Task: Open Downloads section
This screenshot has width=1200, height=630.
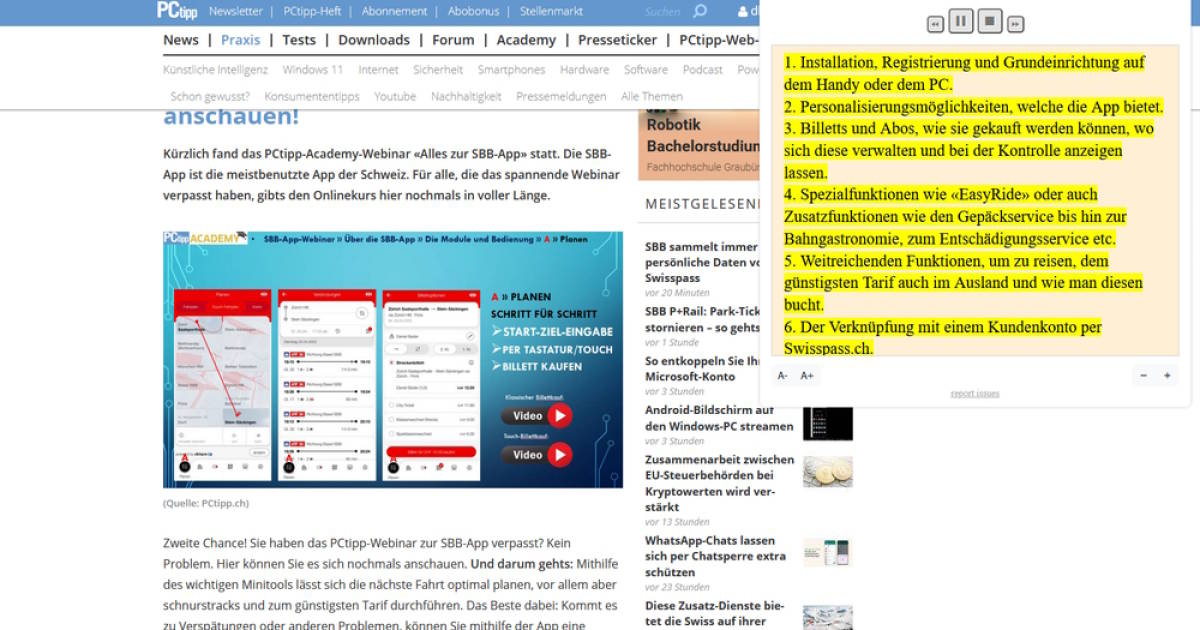Action: point(374,40)
